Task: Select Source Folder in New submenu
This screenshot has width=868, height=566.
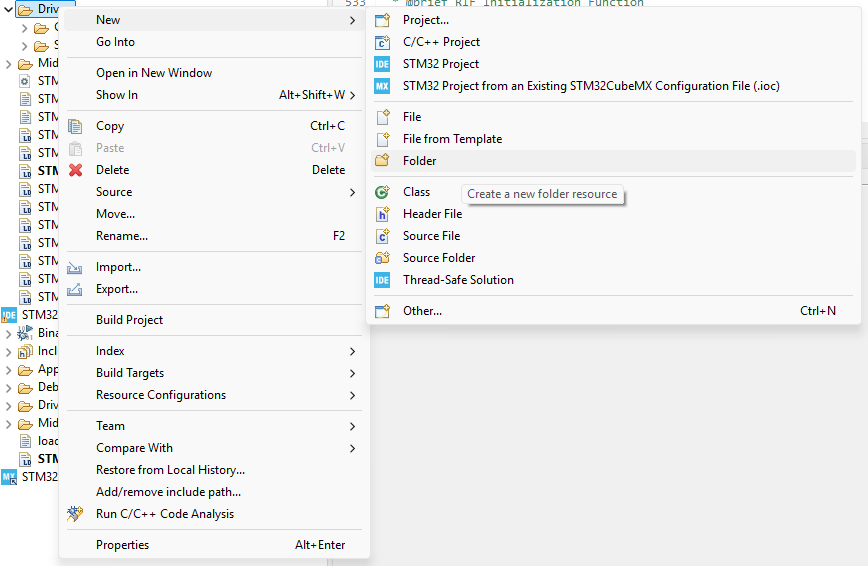Action: click(613, 258)
